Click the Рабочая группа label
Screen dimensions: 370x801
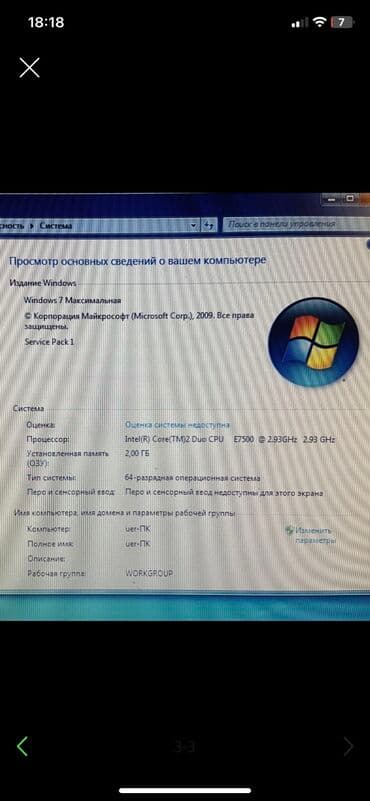[x=56, y=574]
